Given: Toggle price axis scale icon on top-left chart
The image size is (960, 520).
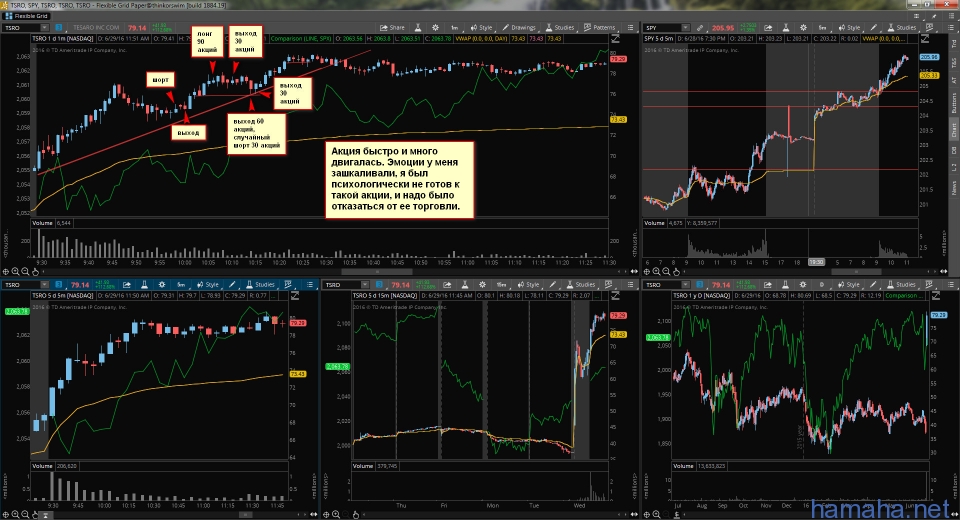Looking at the screenshot, I should pos(615,39).
